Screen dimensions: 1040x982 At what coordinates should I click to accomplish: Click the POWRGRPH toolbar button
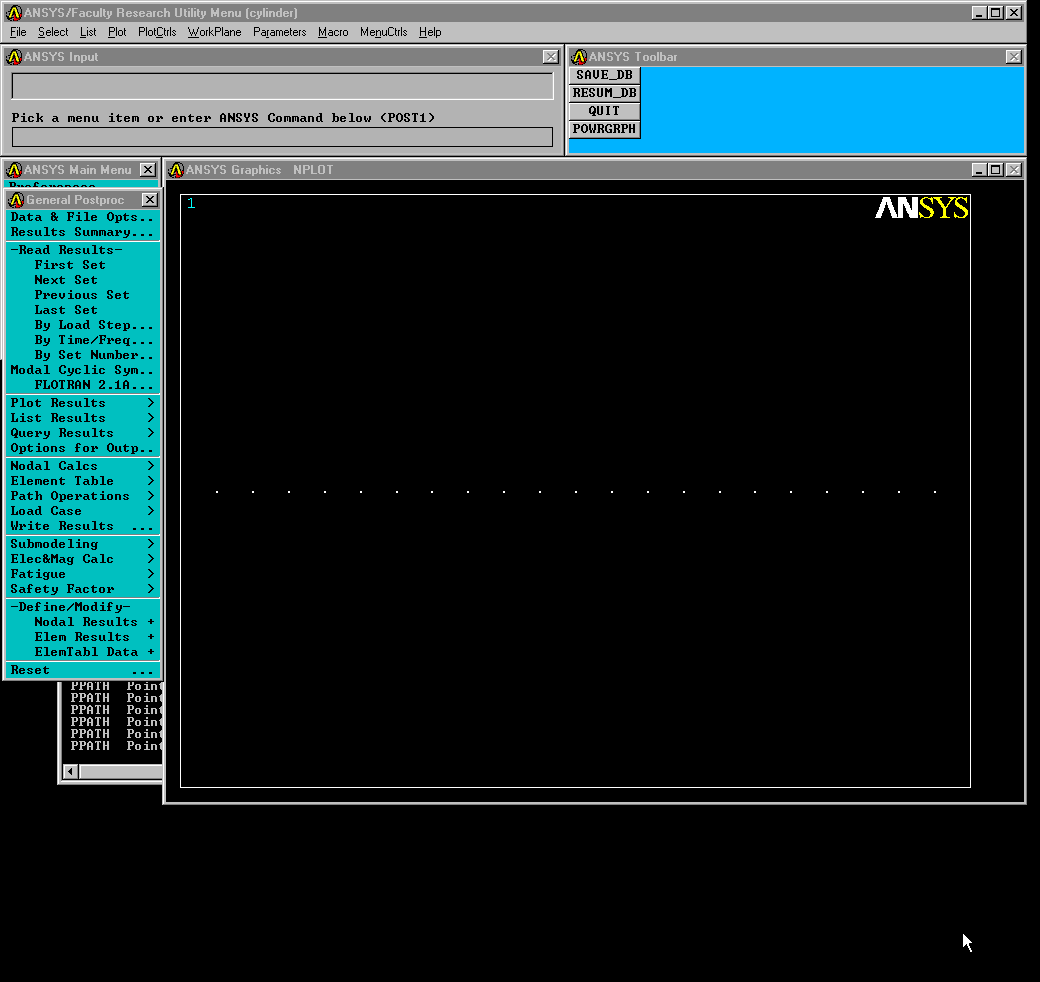pyautogui.click(x=604, y=129)
